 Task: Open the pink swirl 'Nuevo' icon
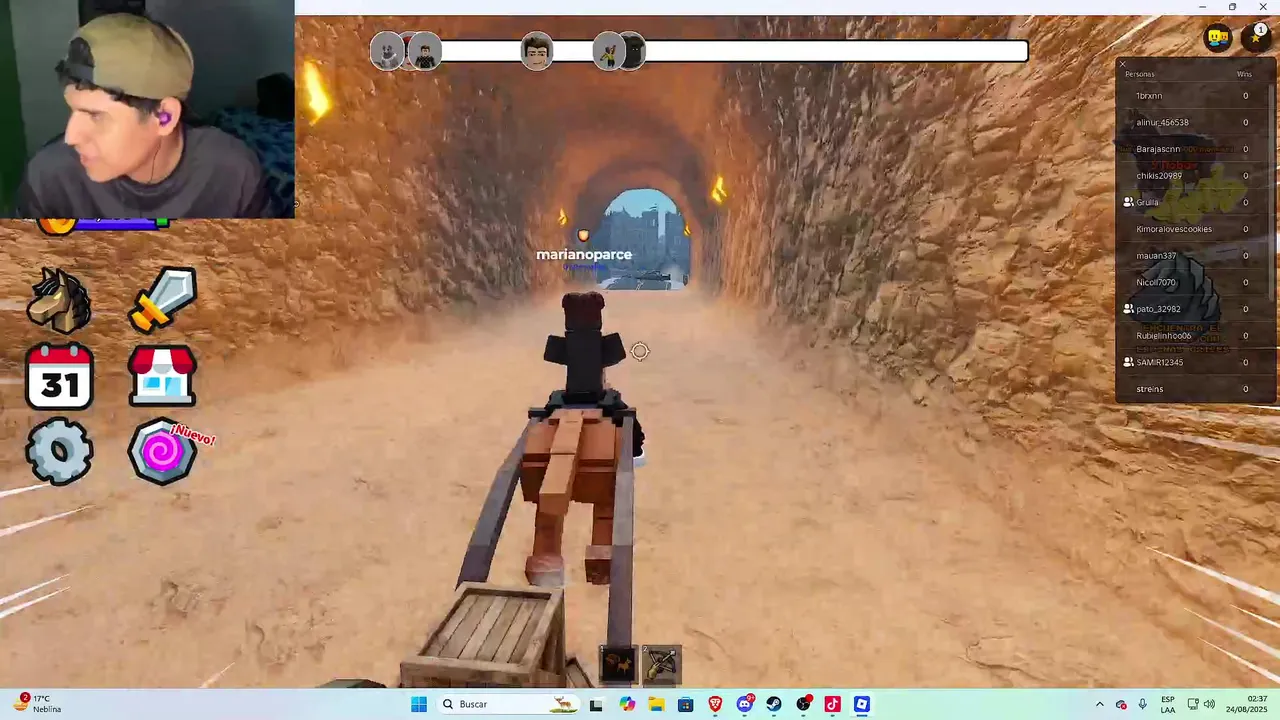[162, 452]
